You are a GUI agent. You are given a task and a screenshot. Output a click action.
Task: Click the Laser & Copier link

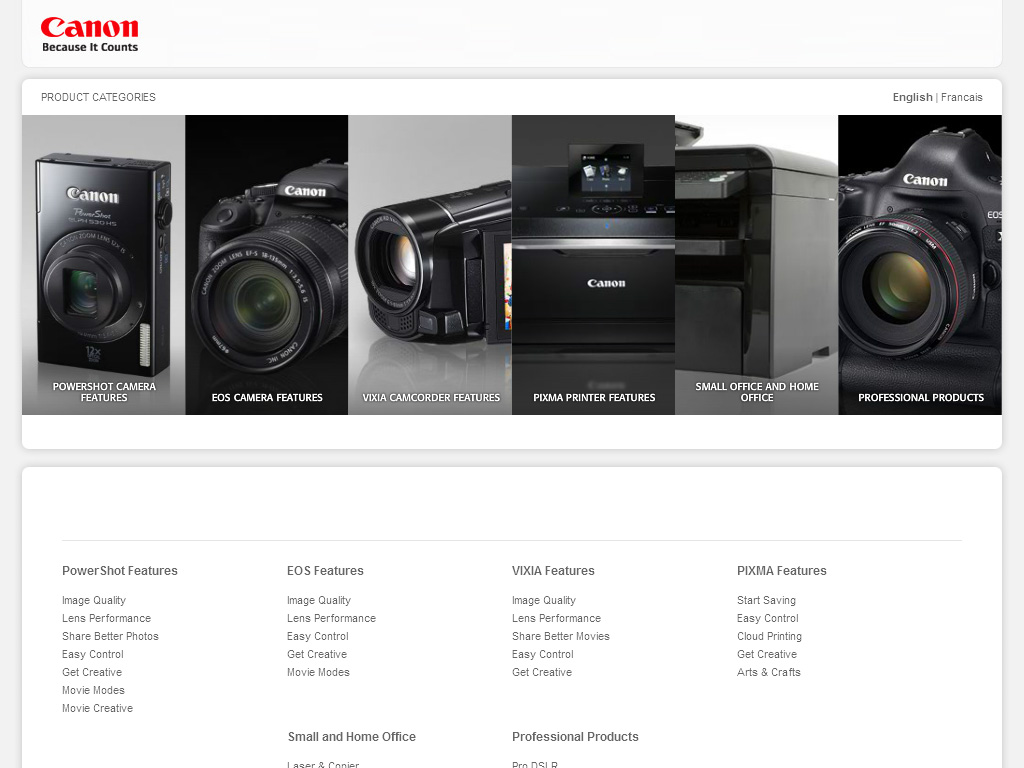[x=323, y=764]
